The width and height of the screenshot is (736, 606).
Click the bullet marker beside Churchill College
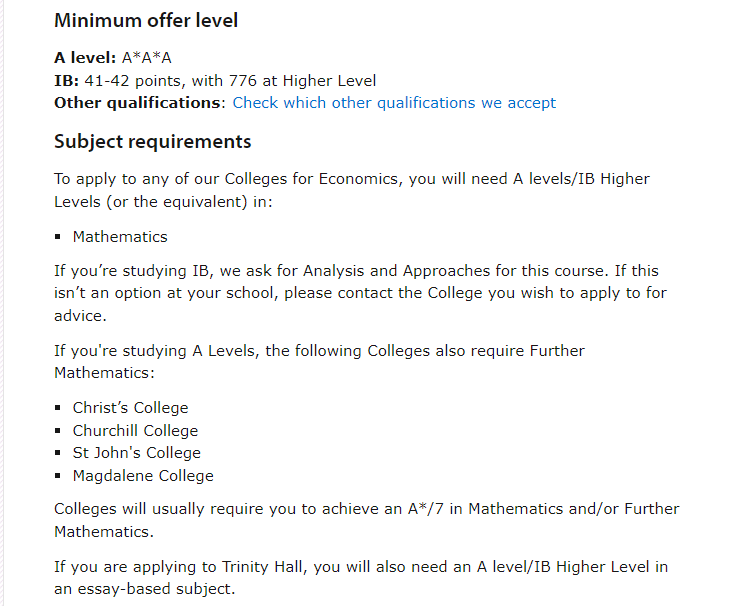pos(58,430)
